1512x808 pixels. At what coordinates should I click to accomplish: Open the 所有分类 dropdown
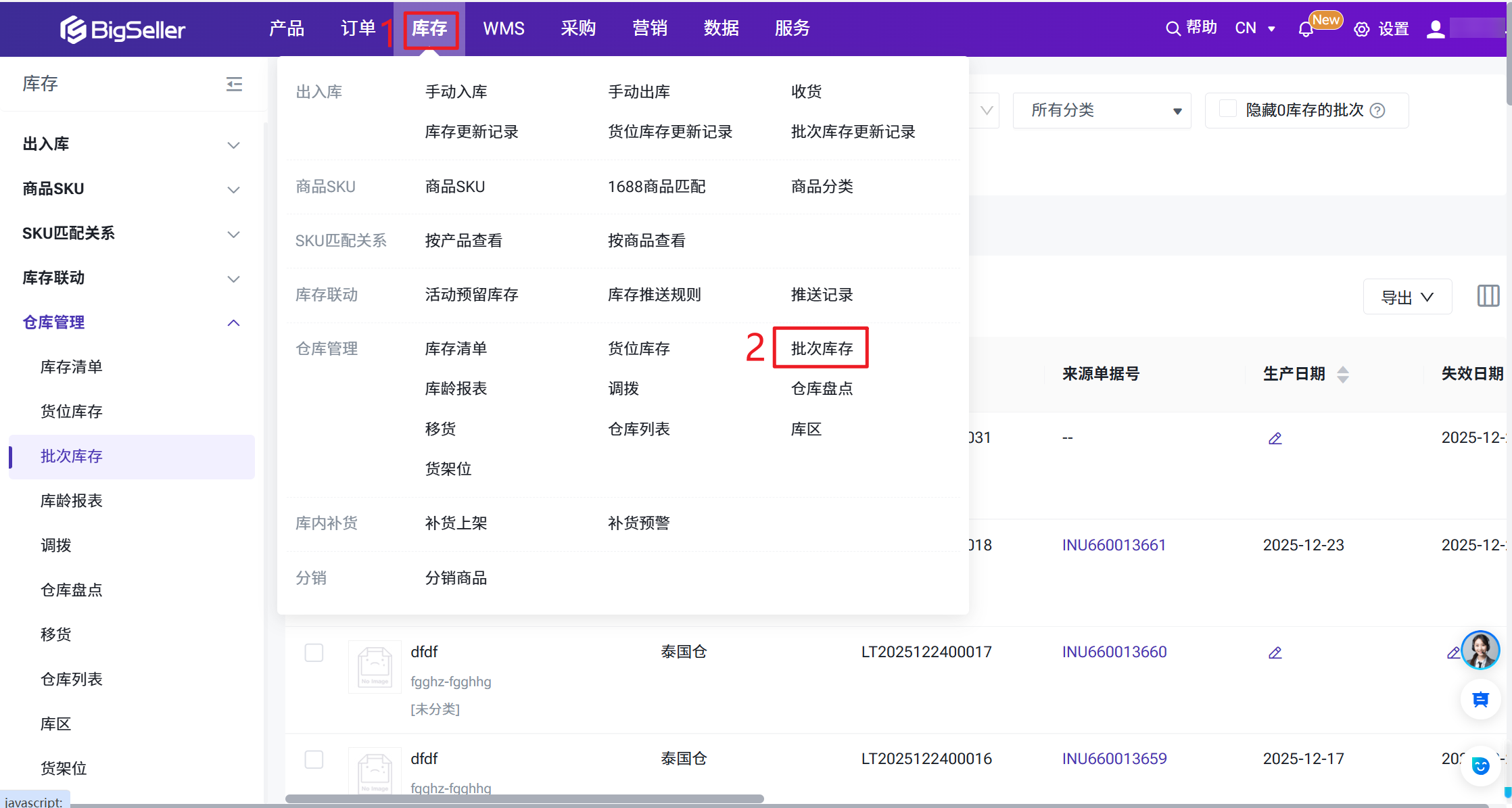(x=1102, y=110)
